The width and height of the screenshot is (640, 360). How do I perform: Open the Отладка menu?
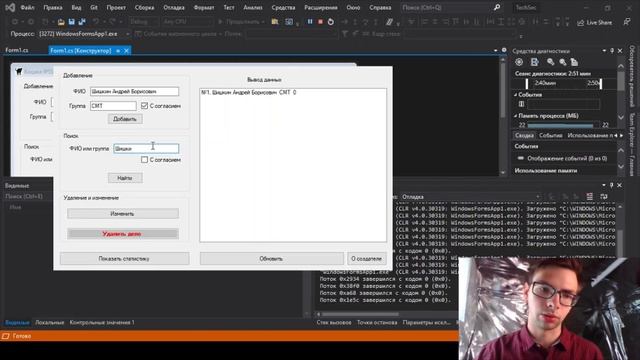(x=174, y=7)
